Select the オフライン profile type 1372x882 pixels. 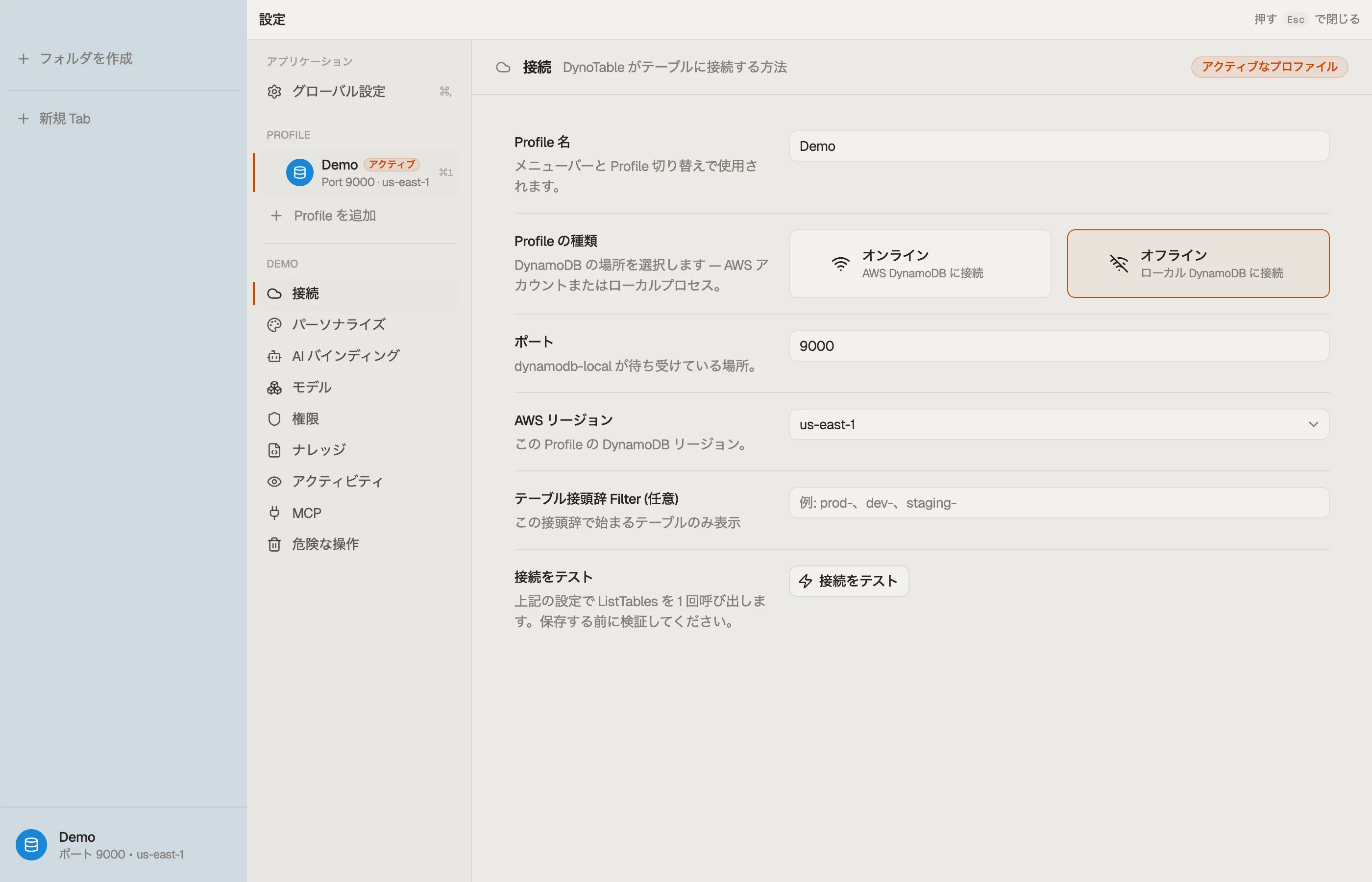click(1198, 264)
